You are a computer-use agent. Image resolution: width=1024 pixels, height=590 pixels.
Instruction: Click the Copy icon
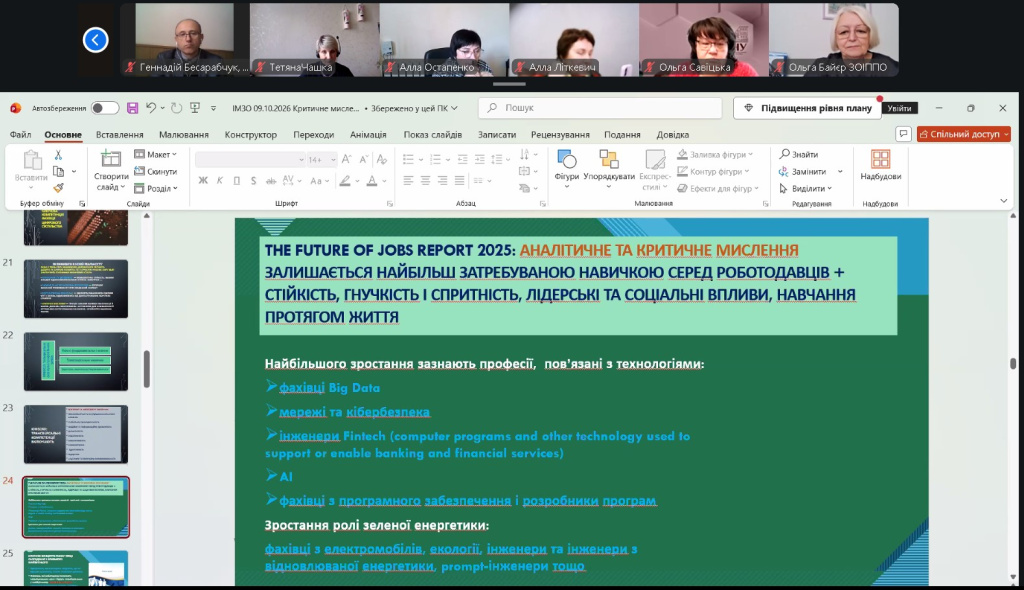(58, 171)
